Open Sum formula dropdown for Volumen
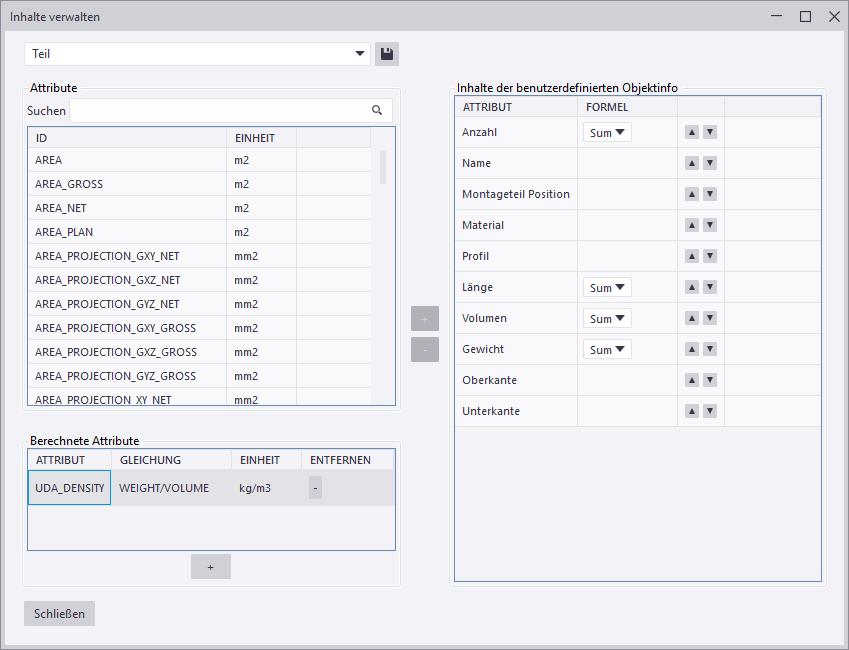The height and width of the screenshot is (650, 849). [x=607, y=319]
